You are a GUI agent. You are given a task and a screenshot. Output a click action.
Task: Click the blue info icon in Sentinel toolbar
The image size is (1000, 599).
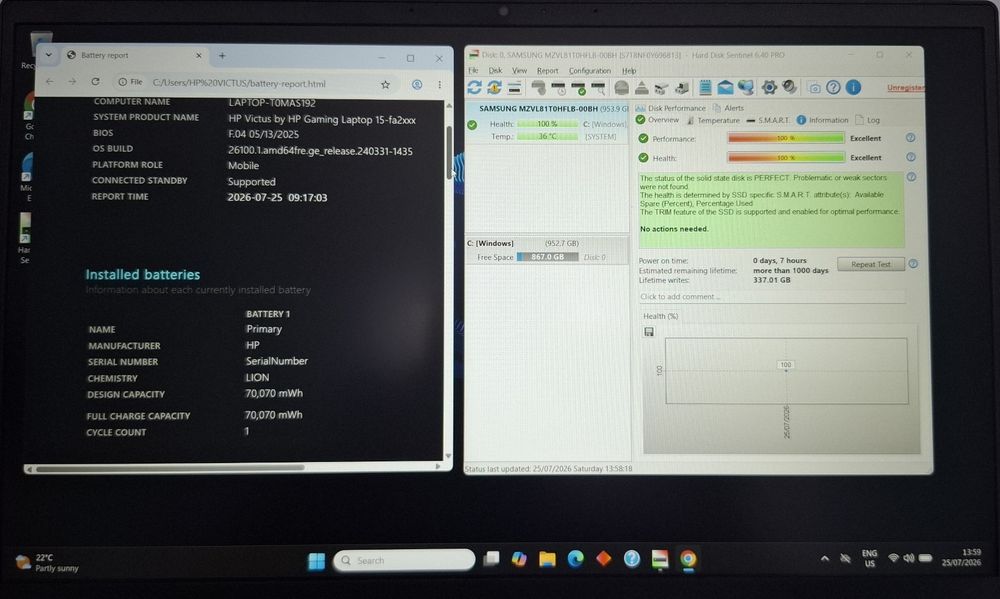click(853, 87)
